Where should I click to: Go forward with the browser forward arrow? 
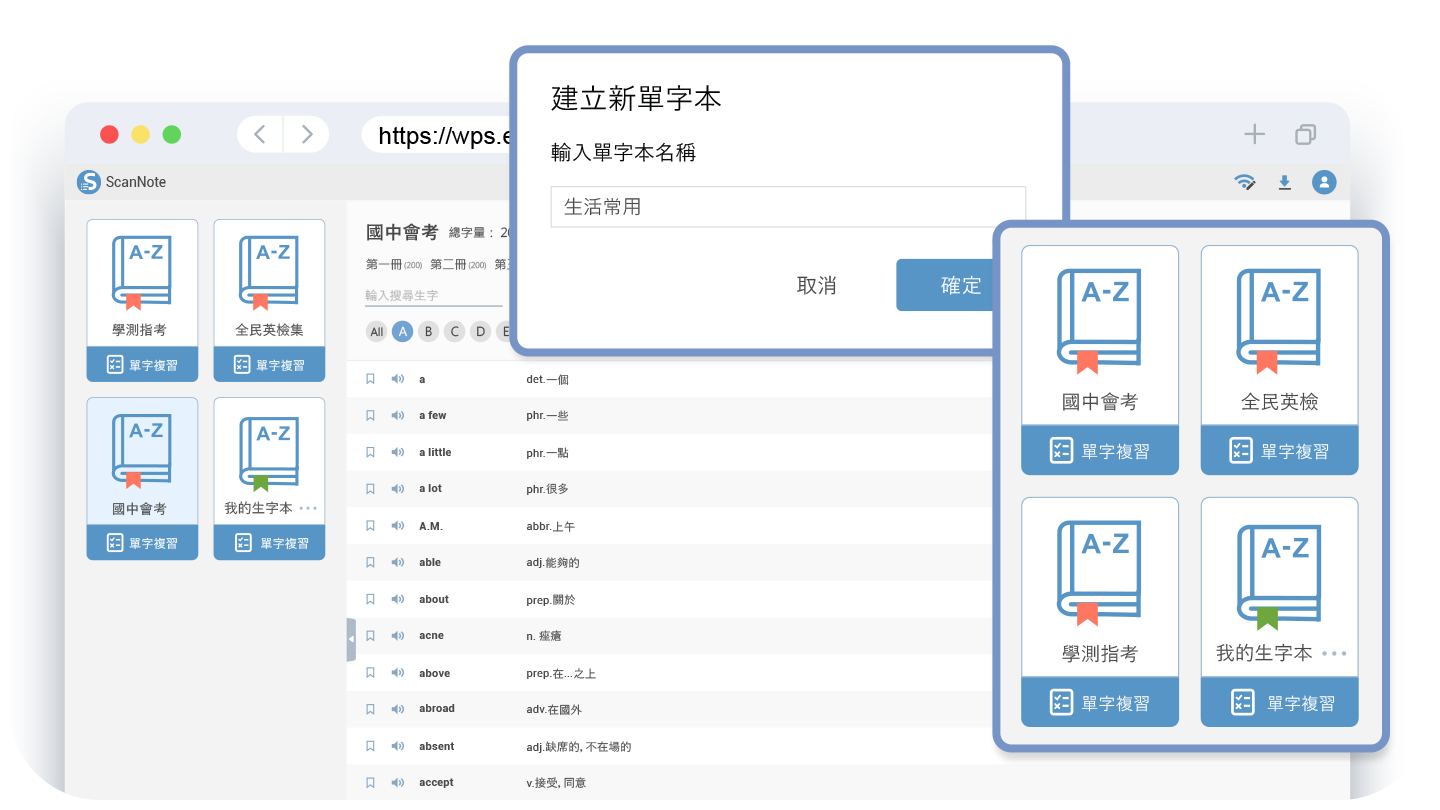[x=307, y=134]
